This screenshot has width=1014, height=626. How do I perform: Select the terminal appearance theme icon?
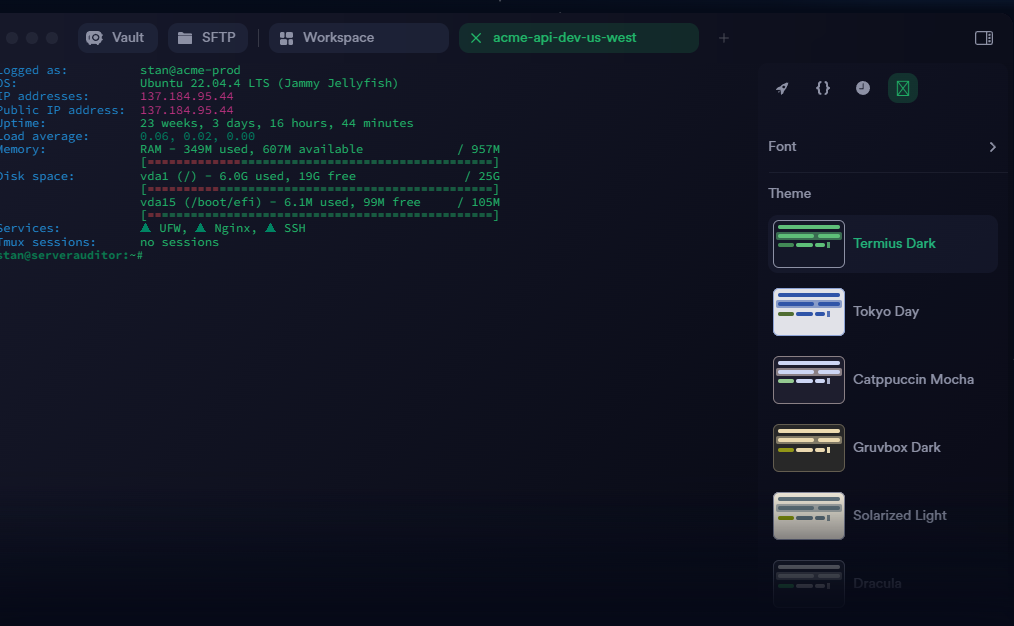[x=903, y=88]
